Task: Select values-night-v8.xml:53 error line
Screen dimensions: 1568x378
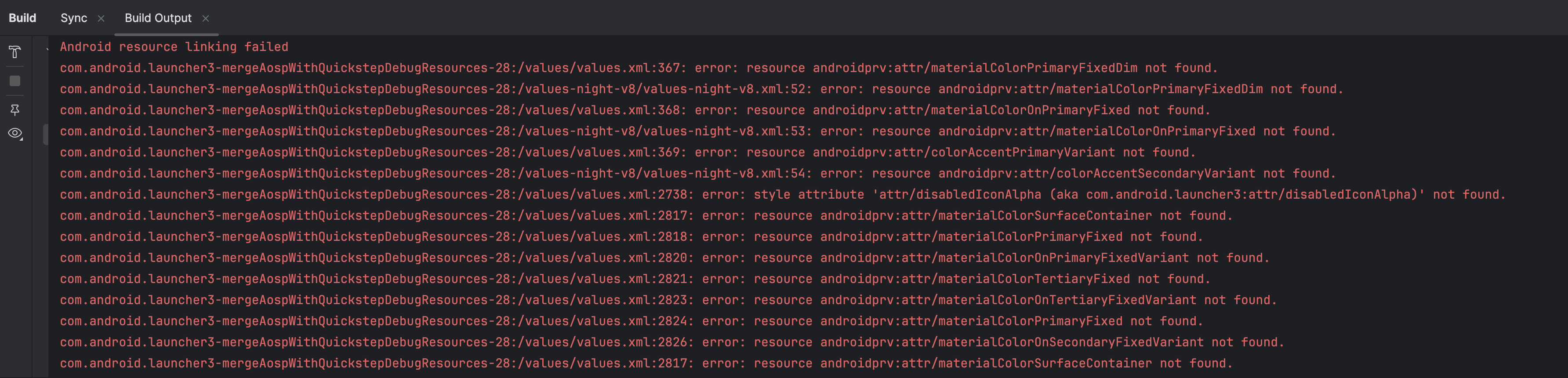Action: pos(697,131)
